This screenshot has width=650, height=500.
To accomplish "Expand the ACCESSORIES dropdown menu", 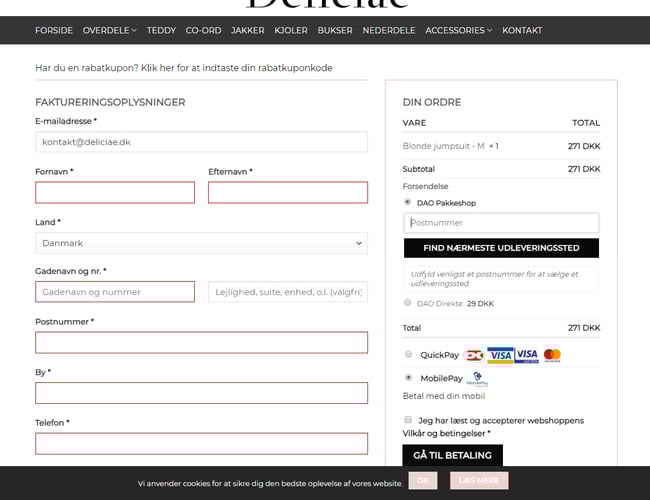I will (458, 30).
